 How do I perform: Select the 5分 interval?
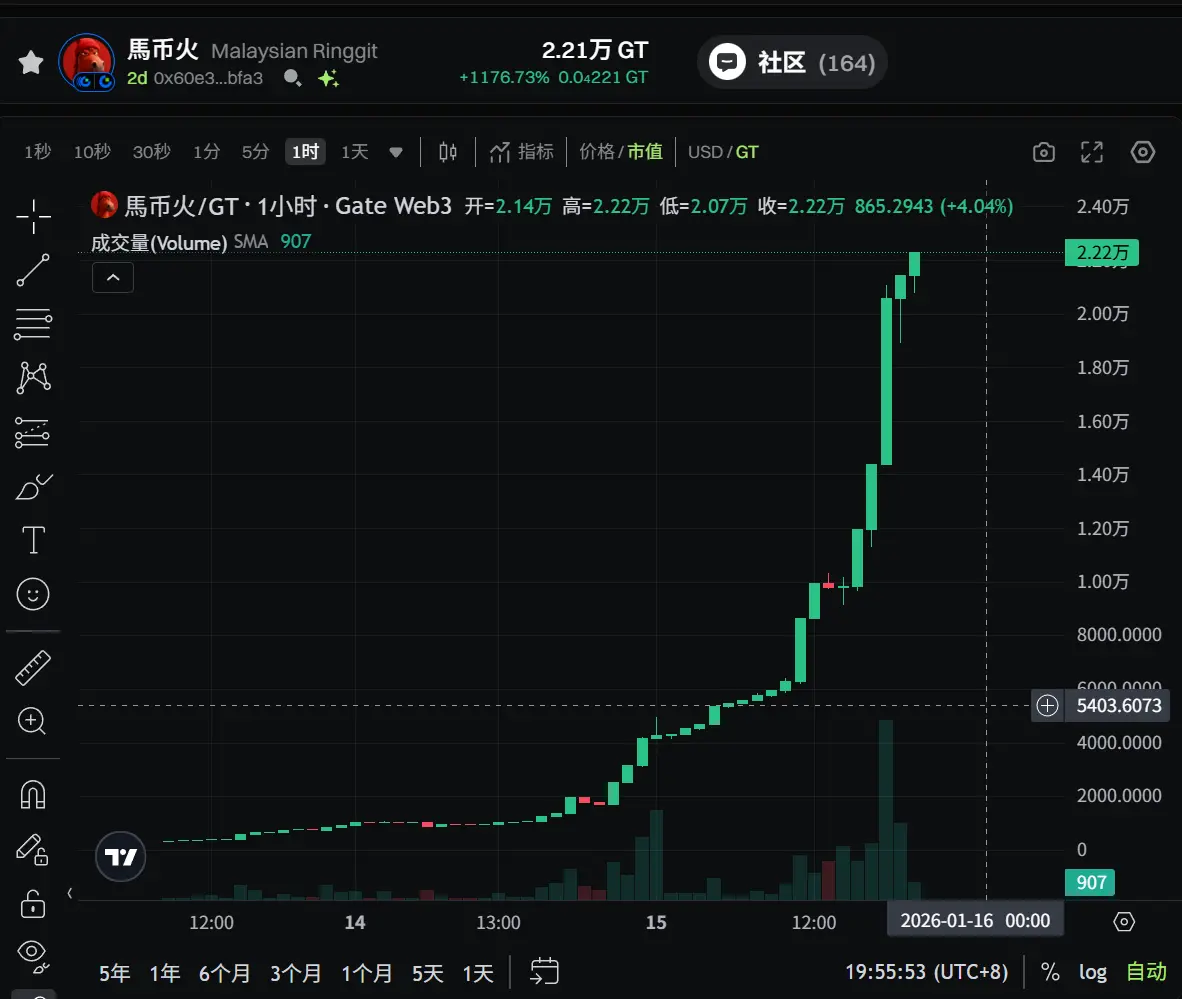pos(256,152)
